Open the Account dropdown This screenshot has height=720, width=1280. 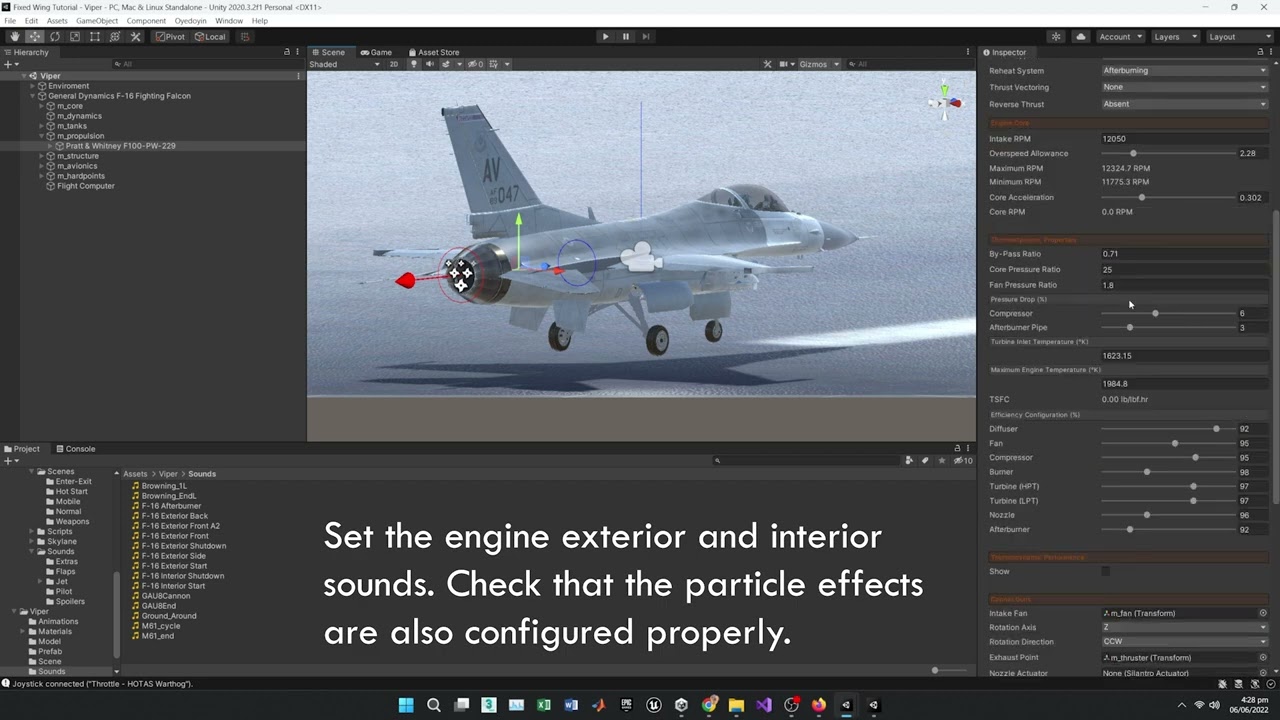pyautogui.click(x=1119, y=37)
